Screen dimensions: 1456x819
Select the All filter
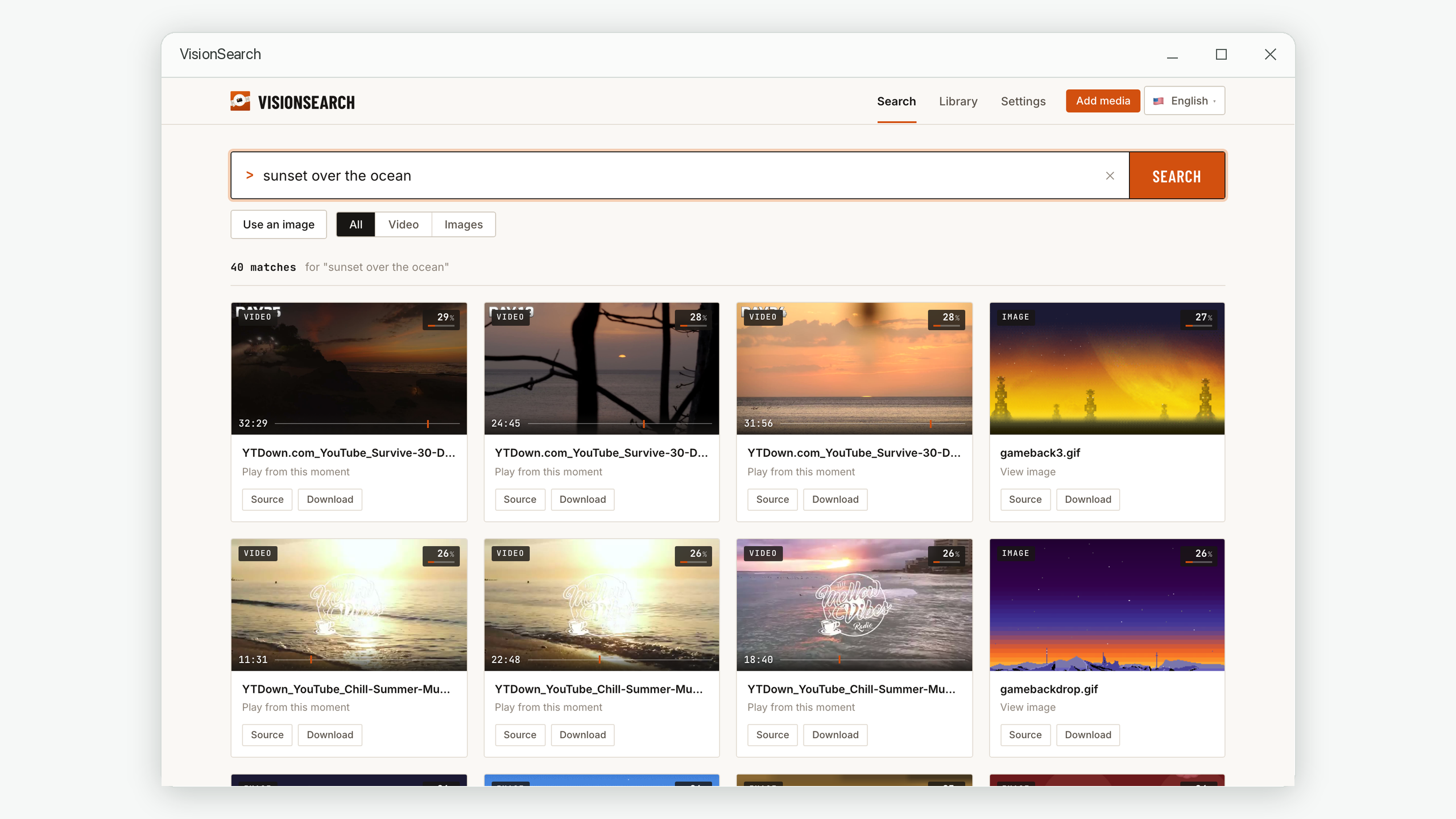click(355, 225)
